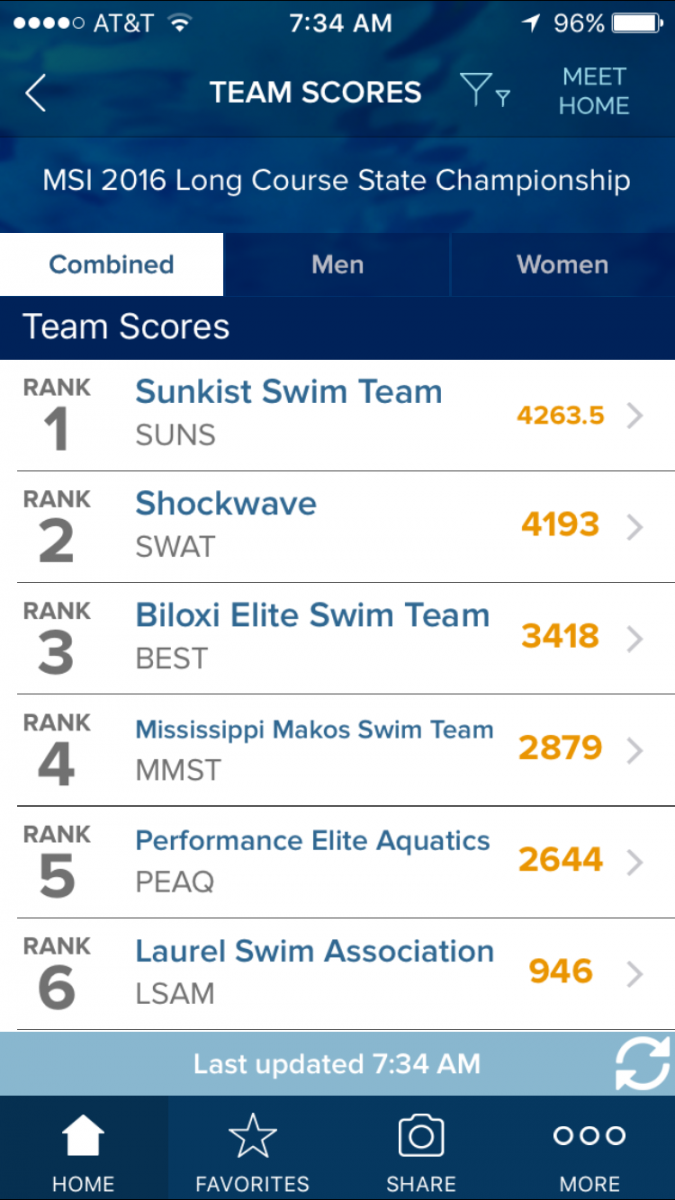Open Biloxi Elite Swim Team link
Screen dimensions: 675x1200
[x=312, y=615]
